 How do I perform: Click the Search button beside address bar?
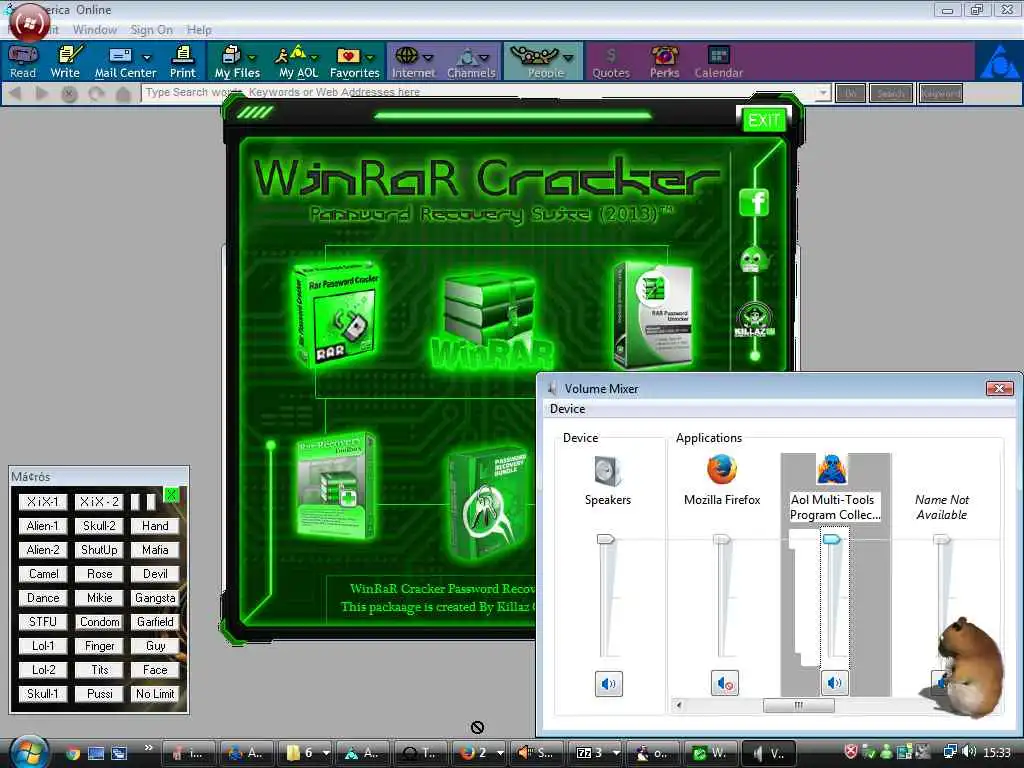[891, 93]
